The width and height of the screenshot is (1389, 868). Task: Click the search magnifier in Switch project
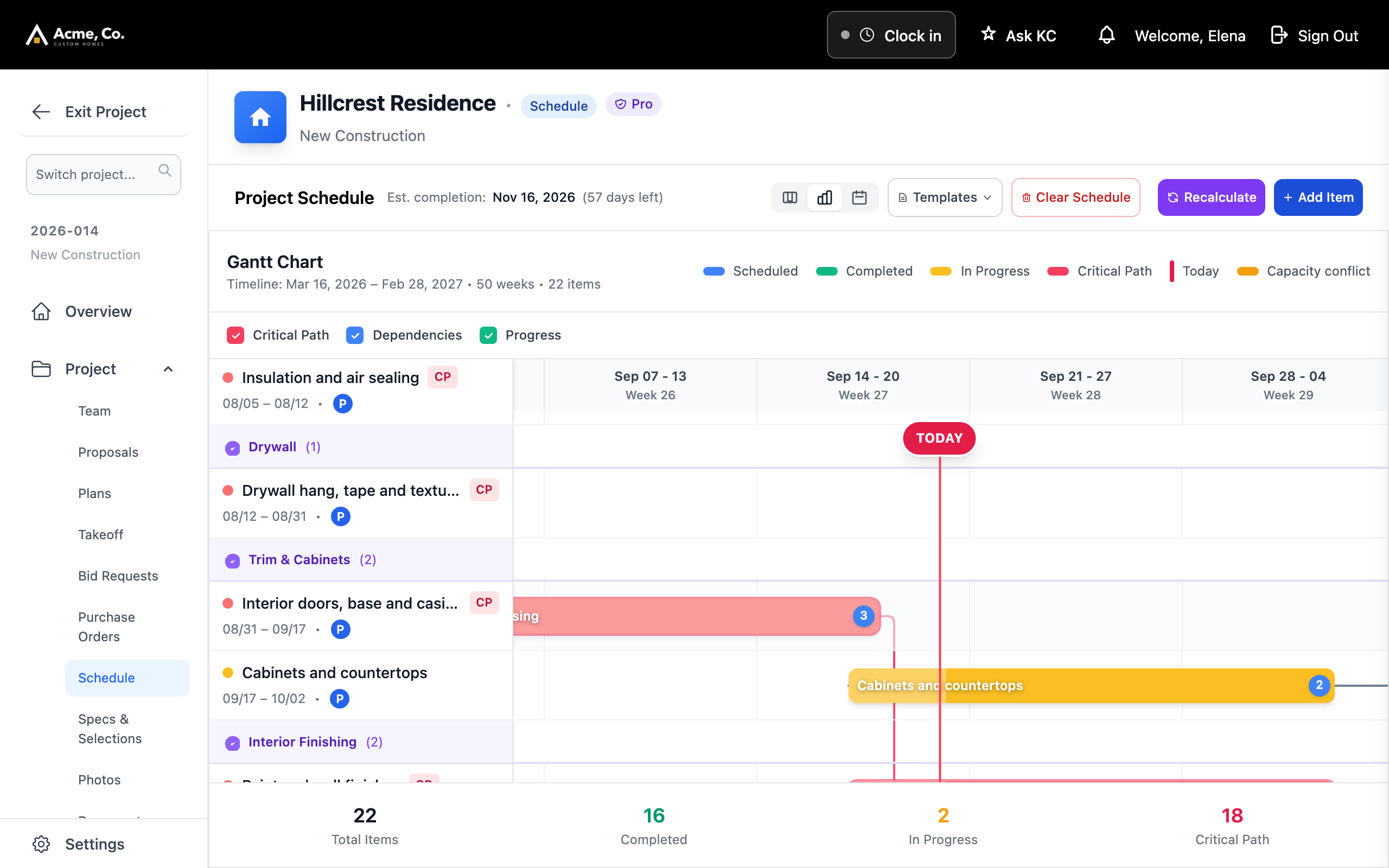pyautogui.click(x=165, y=170)
